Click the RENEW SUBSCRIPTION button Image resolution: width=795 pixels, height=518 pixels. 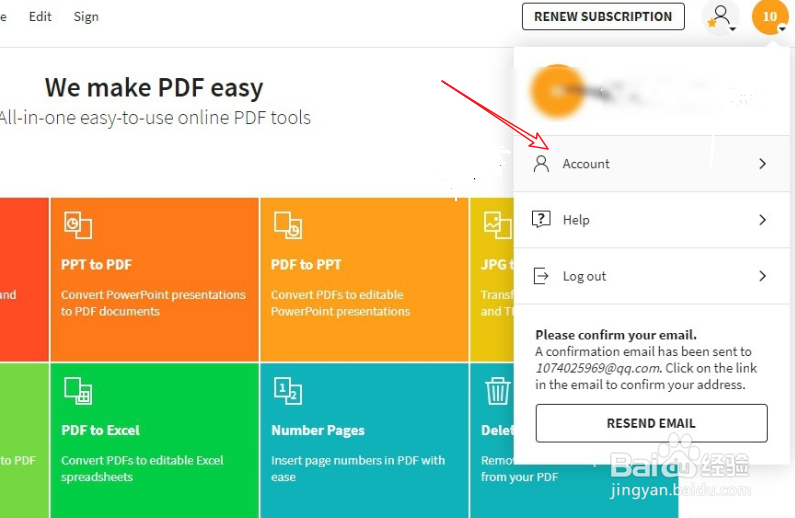[x=603, y=17]
